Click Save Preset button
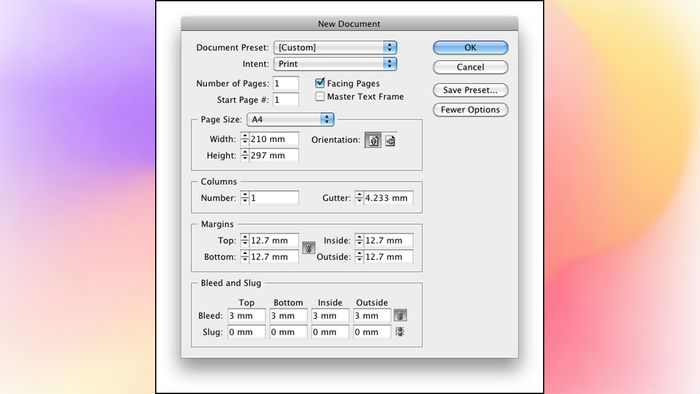The image size is (700, 394). point(471,90)
